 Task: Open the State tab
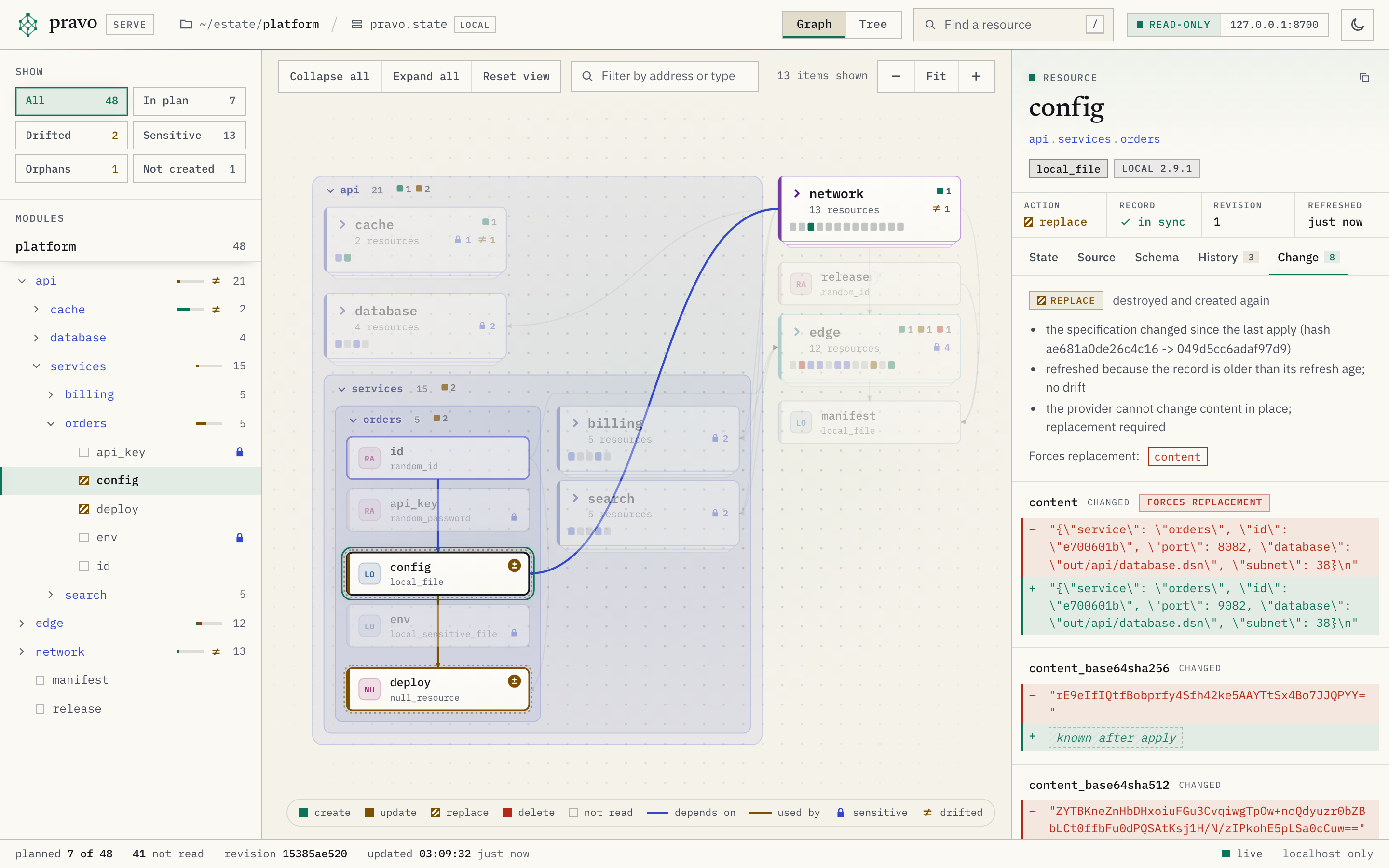[1043, 257]
